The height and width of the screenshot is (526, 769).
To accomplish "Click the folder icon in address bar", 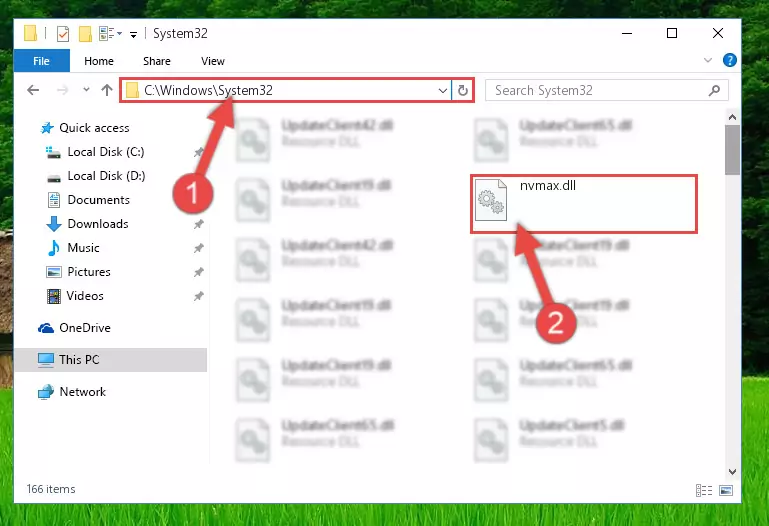I will (x=132, y=90).
